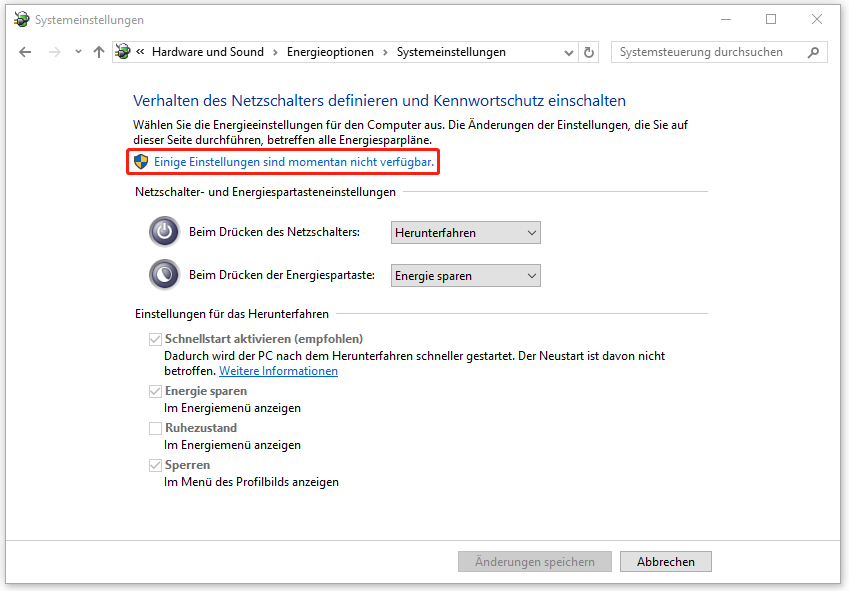Refresh the page with the refresh icon
The width and height of the screenshot is (849, 591).
click(589, 52)
